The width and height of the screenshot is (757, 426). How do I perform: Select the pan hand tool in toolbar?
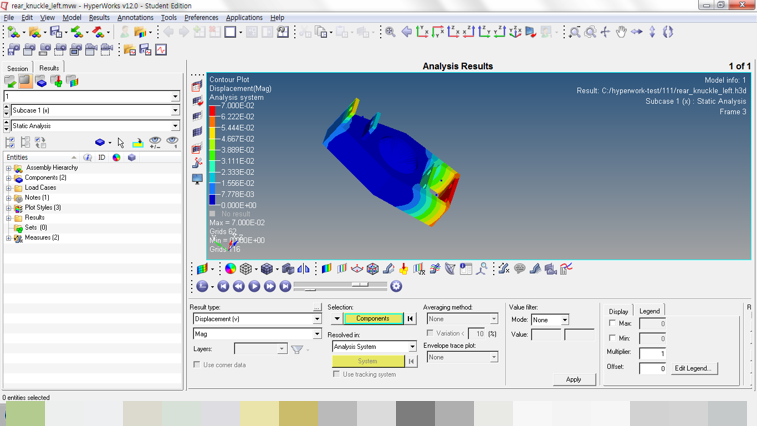pyautogui.click(x=621, y=32)
